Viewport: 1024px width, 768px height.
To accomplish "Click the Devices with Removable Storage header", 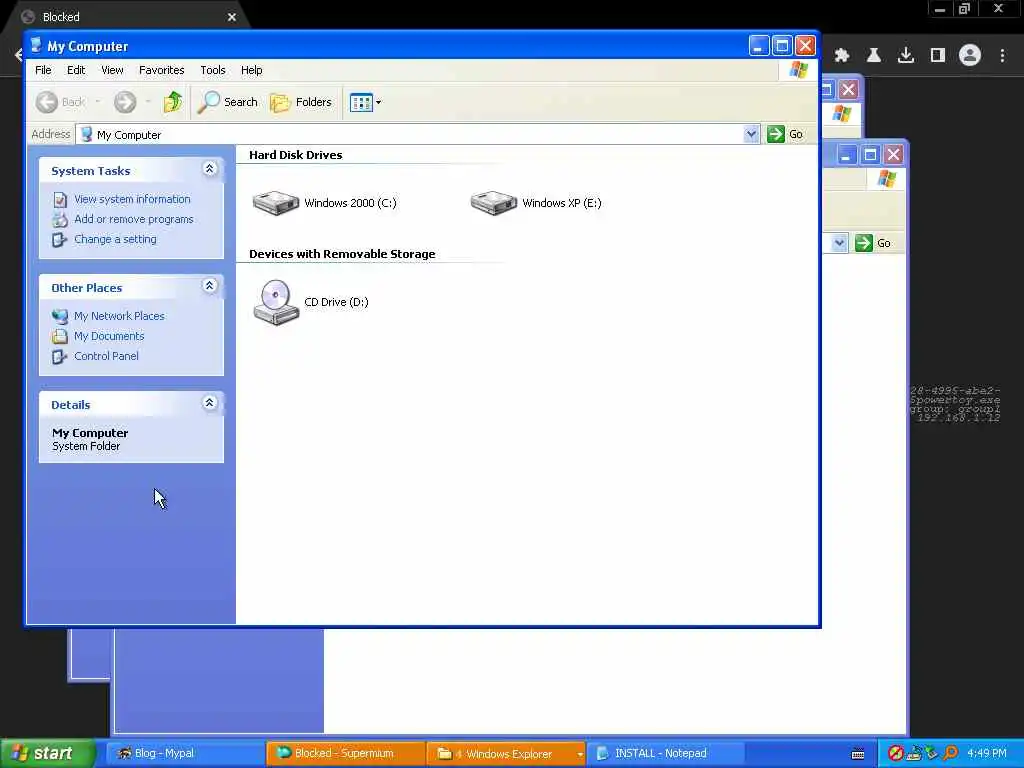I will 342,254.
